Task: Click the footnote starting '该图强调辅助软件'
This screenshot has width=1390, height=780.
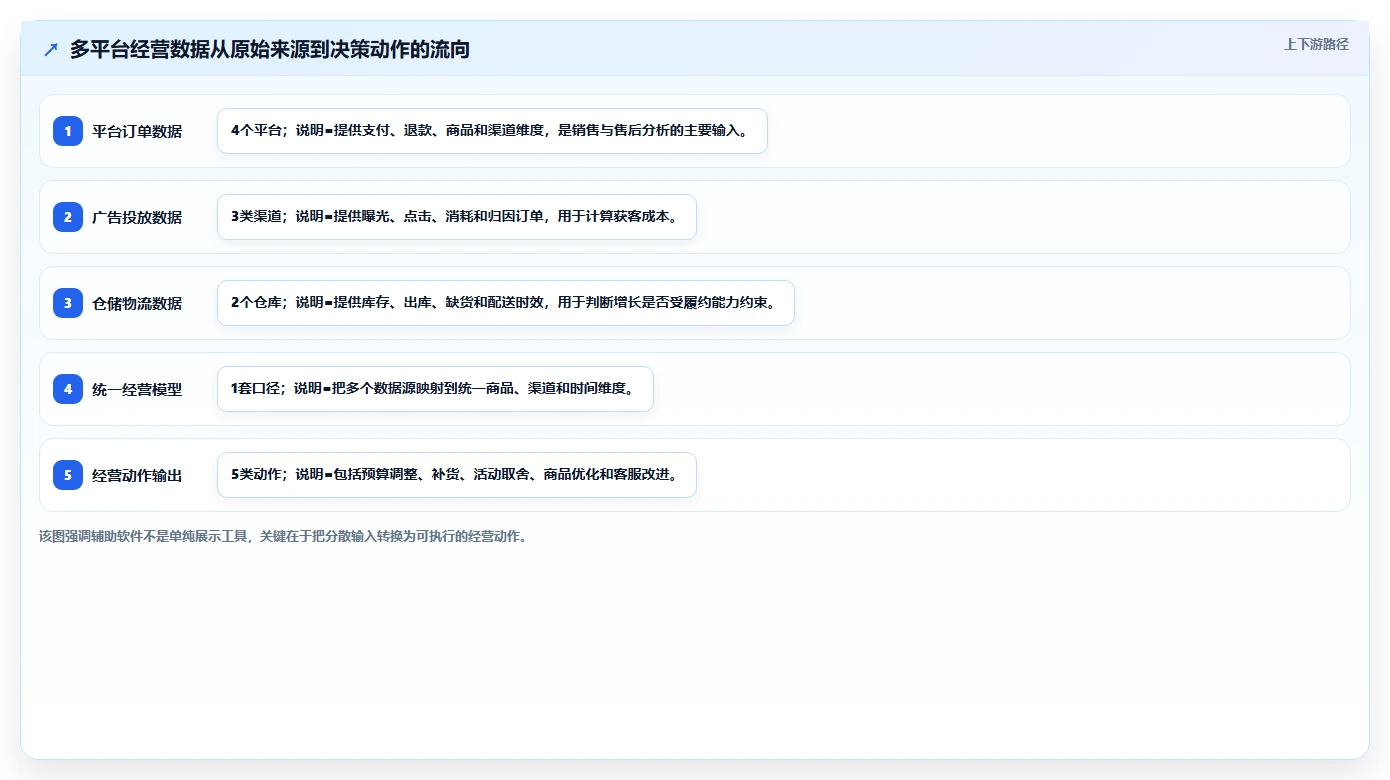Action: (x=283, y=536)
